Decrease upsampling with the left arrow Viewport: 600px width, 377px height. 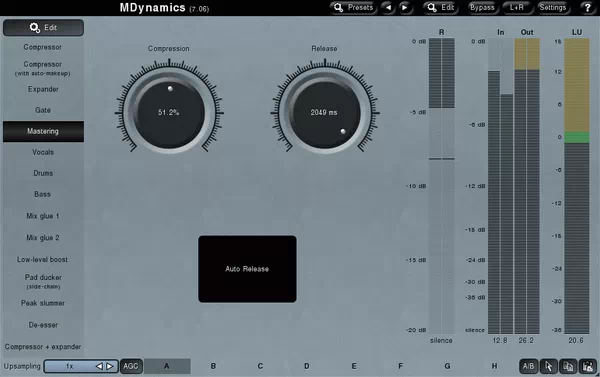[x=99, y=366]
